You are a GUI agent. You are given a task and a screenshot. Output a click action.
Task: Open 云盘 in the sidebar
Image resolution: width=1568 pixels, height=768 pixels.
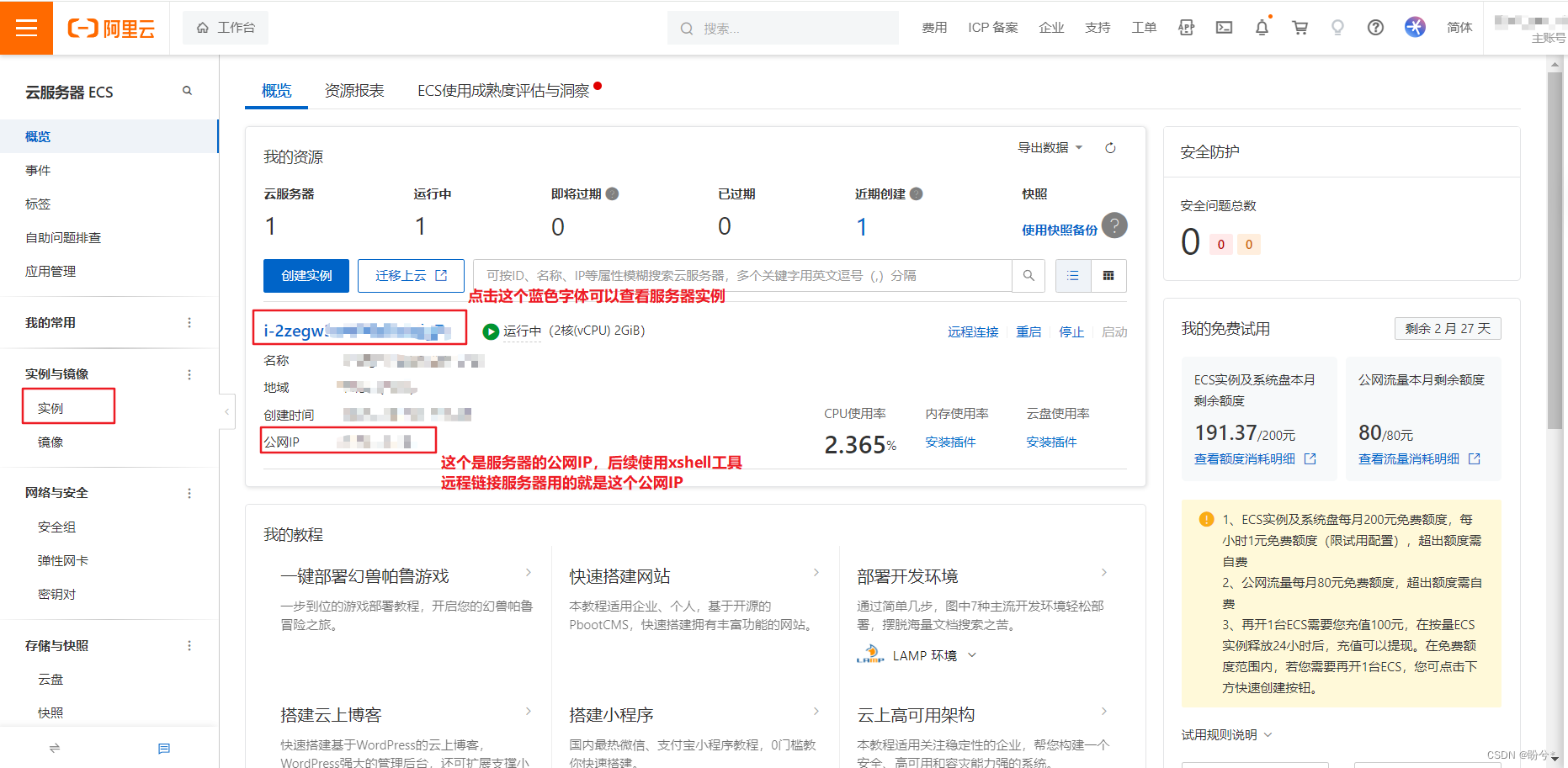[x=50, y=679]
